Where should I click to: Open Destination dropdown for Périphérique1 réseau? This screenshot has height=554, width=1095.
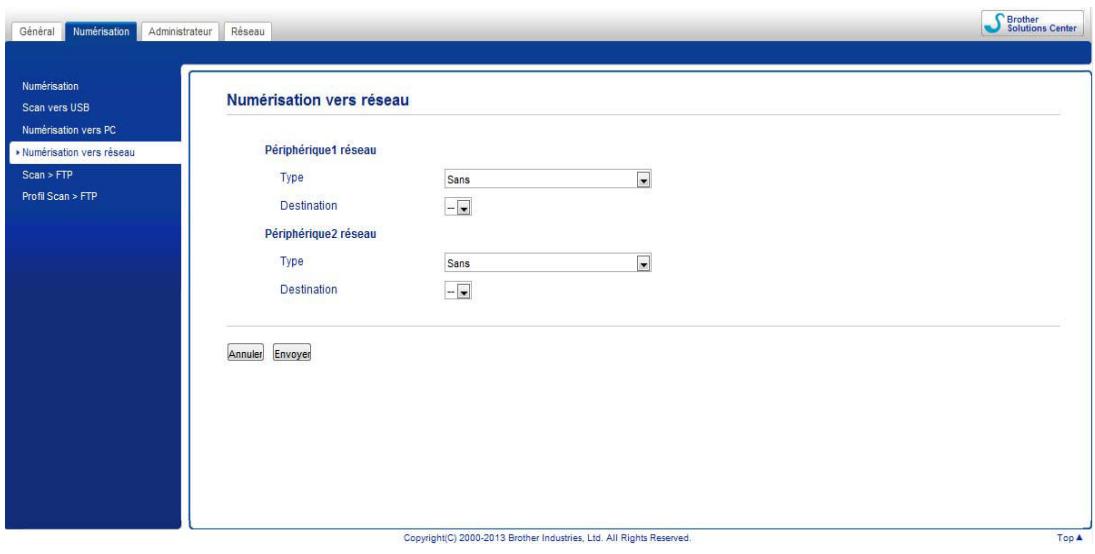[x=458, y=207]
